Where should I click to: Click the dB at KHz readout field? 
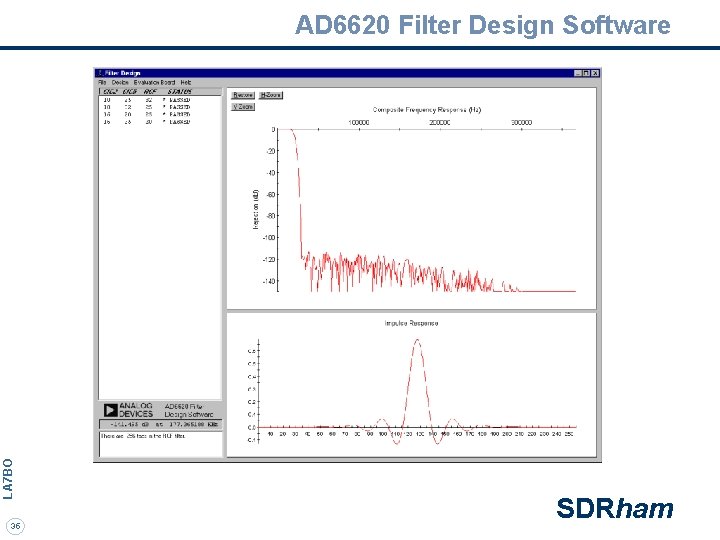(x=160, y=424)
